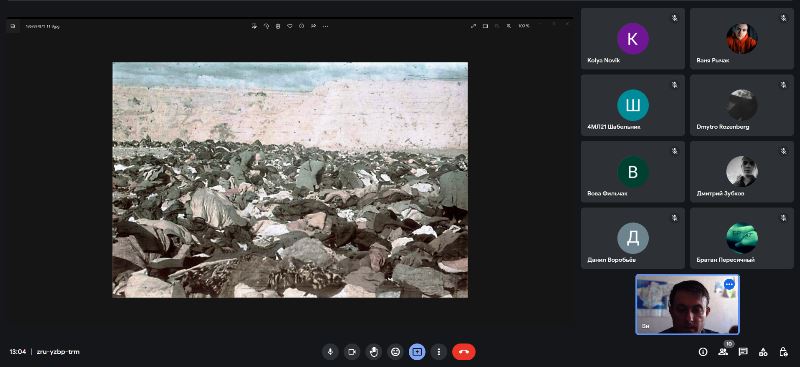Raise hand using the hand icon
Image resolution: width=800 pixels, height=367 pixels.
(x=373, y=352)
